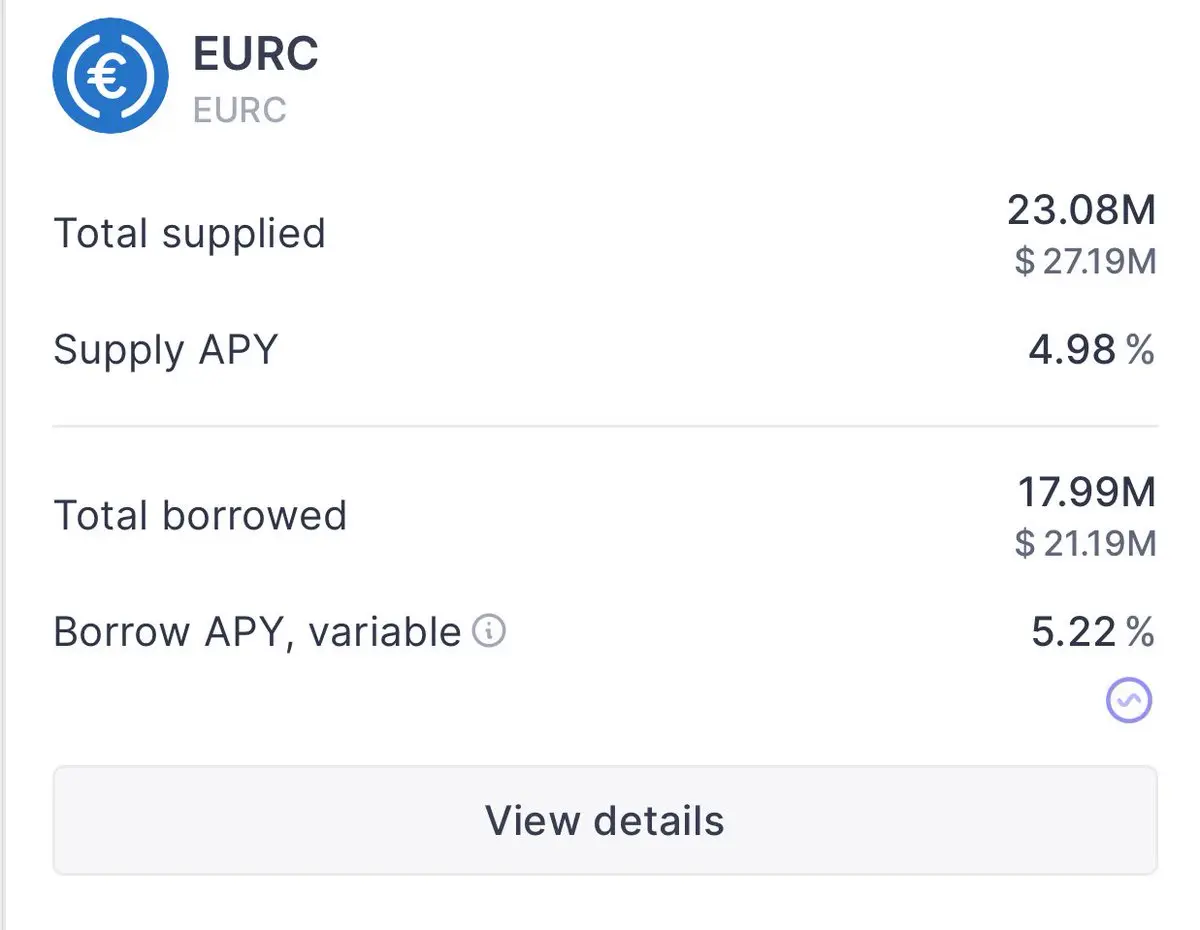This screenshot has height=930, width=1200.
Task: Select the bold EURC asset title
Action: [x=256, y=53]
